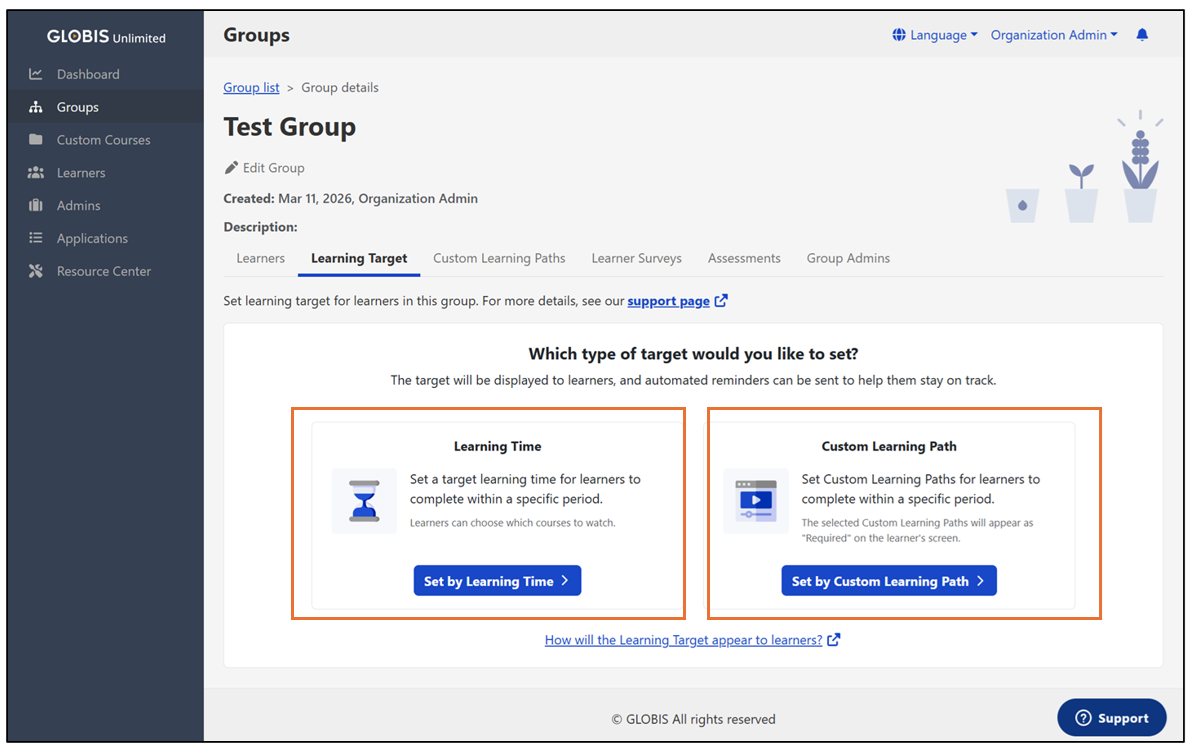Viewport: 1197px width, 752px height.
Task: Click the Admins briefcase icon in sidebar
Action: click(35, 205)
